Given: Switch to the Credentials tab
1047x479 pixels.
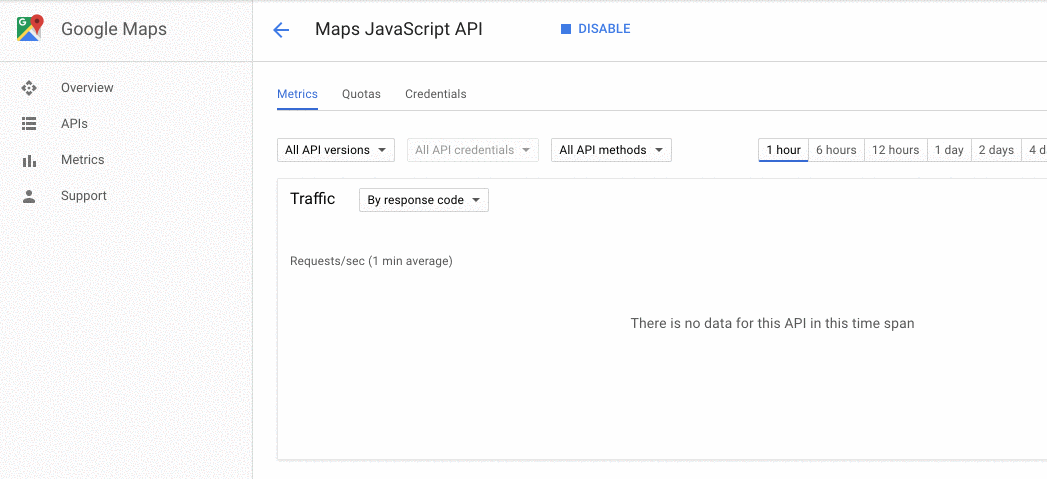Looking at the screenshot, I should (435, 94).
